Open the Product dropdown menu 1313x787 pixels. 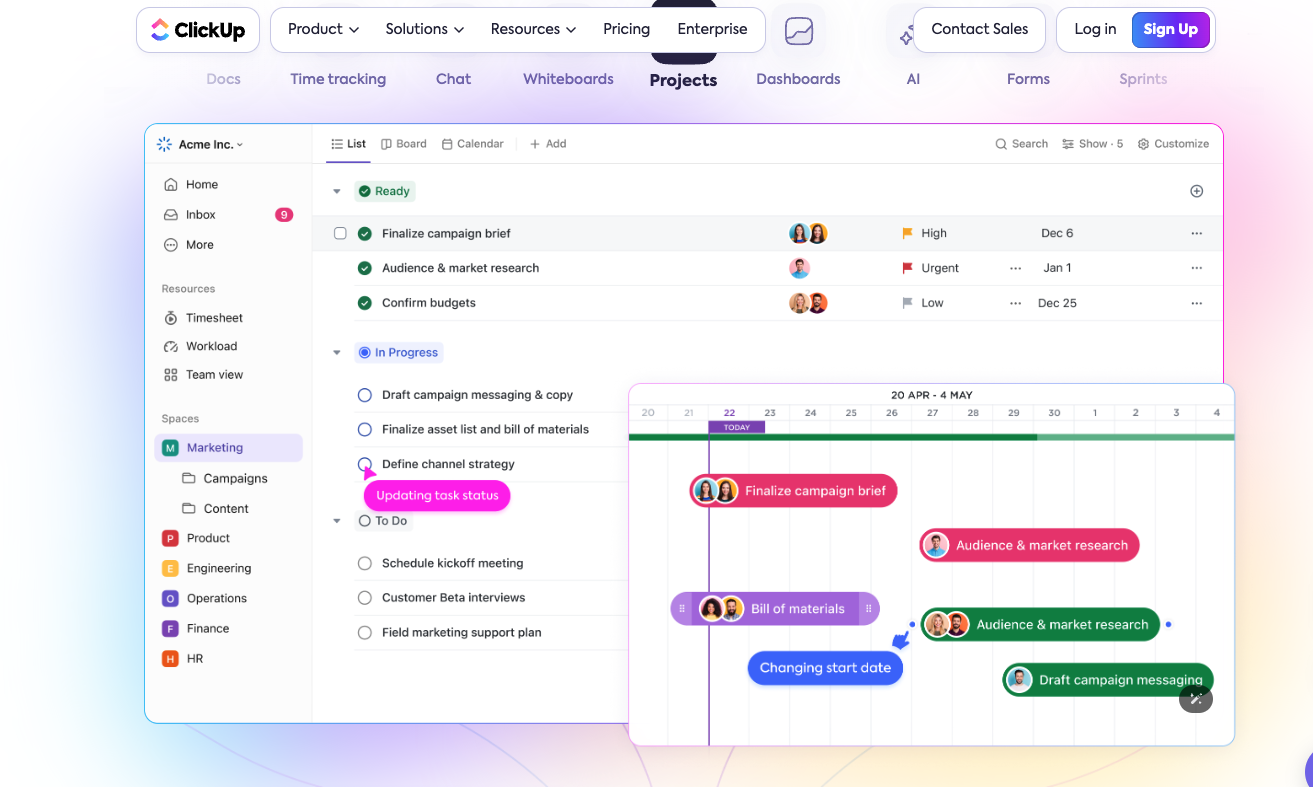pos(323,29)
